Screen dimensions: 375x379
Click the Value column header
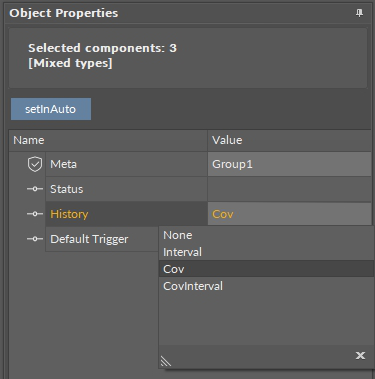[289, 140]
